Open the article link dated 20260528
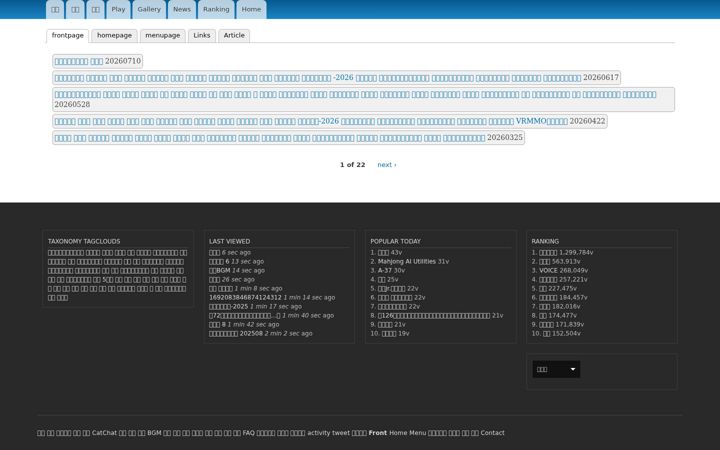720x450 pixels. point(355,95)
